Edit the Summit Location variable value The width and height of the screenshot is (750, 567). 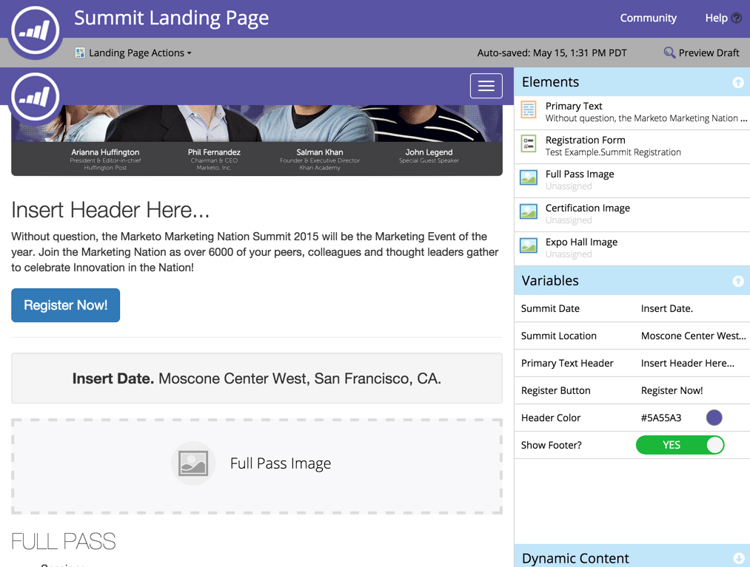[x=693, y=336]
